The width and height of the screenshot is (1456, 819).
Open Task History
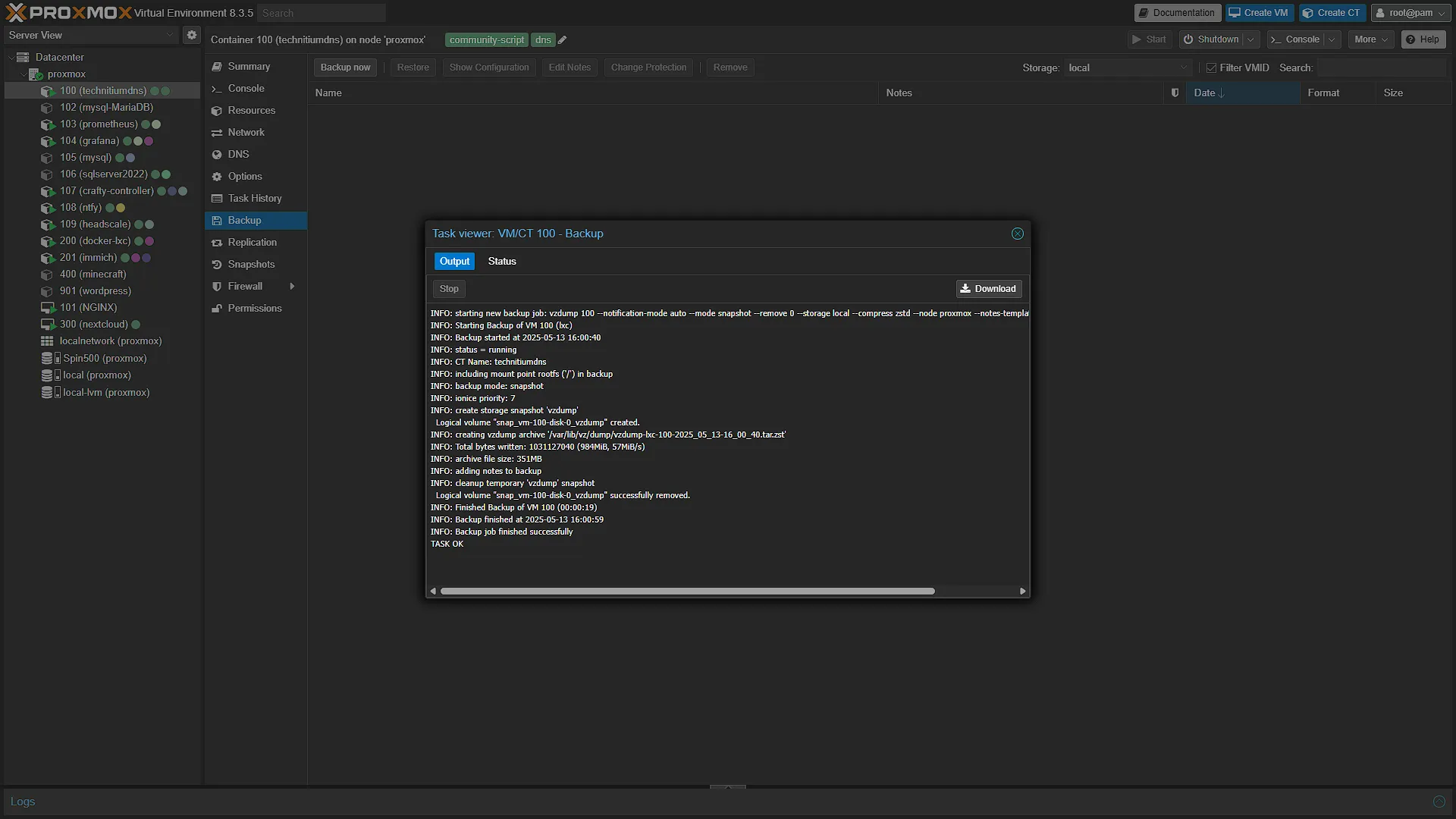click(256, 199)
